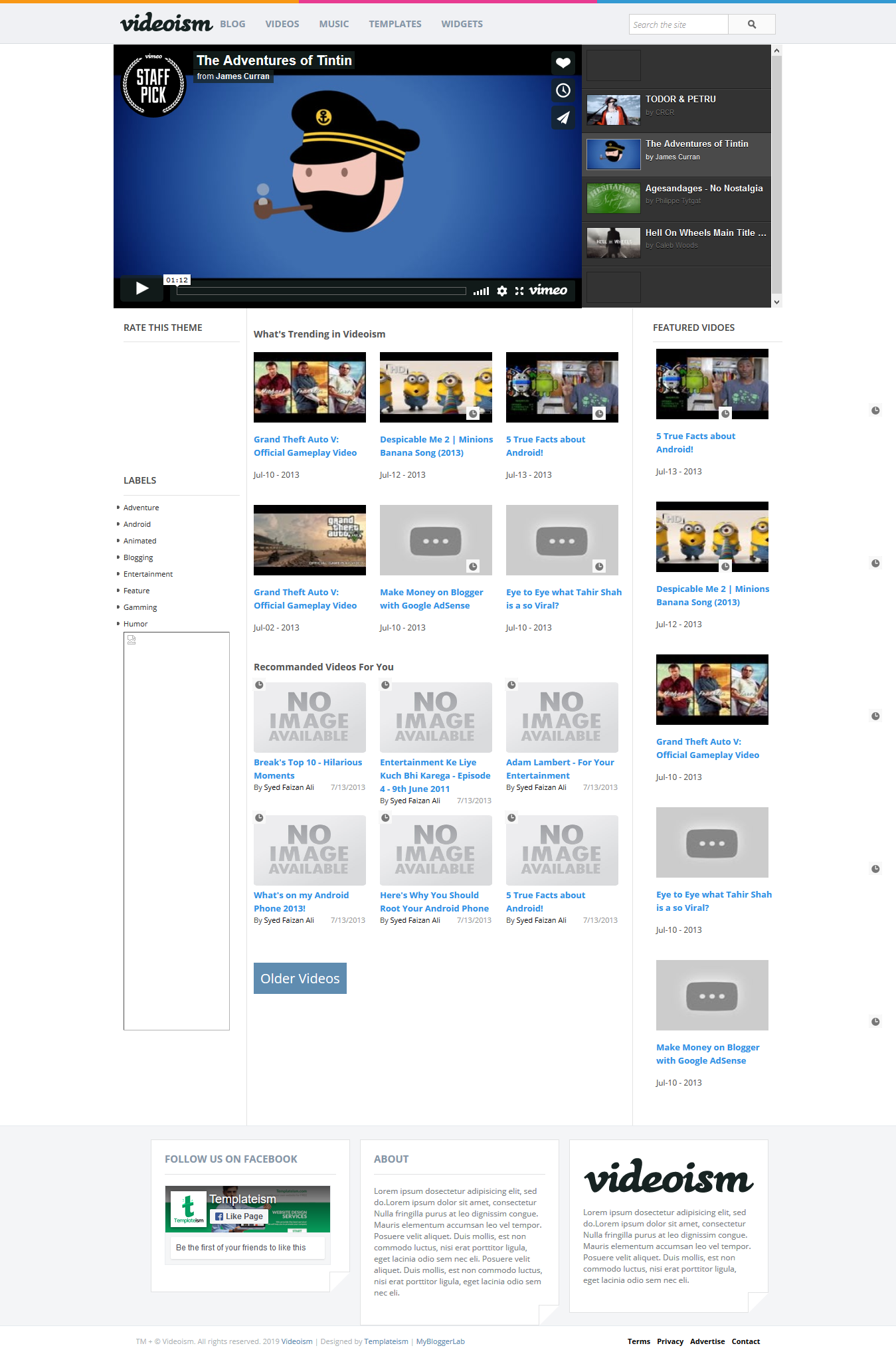The width and height of the screenshot is (896, 1356).
Task: Open the Terms footer link
Action: click(639, 1341)
